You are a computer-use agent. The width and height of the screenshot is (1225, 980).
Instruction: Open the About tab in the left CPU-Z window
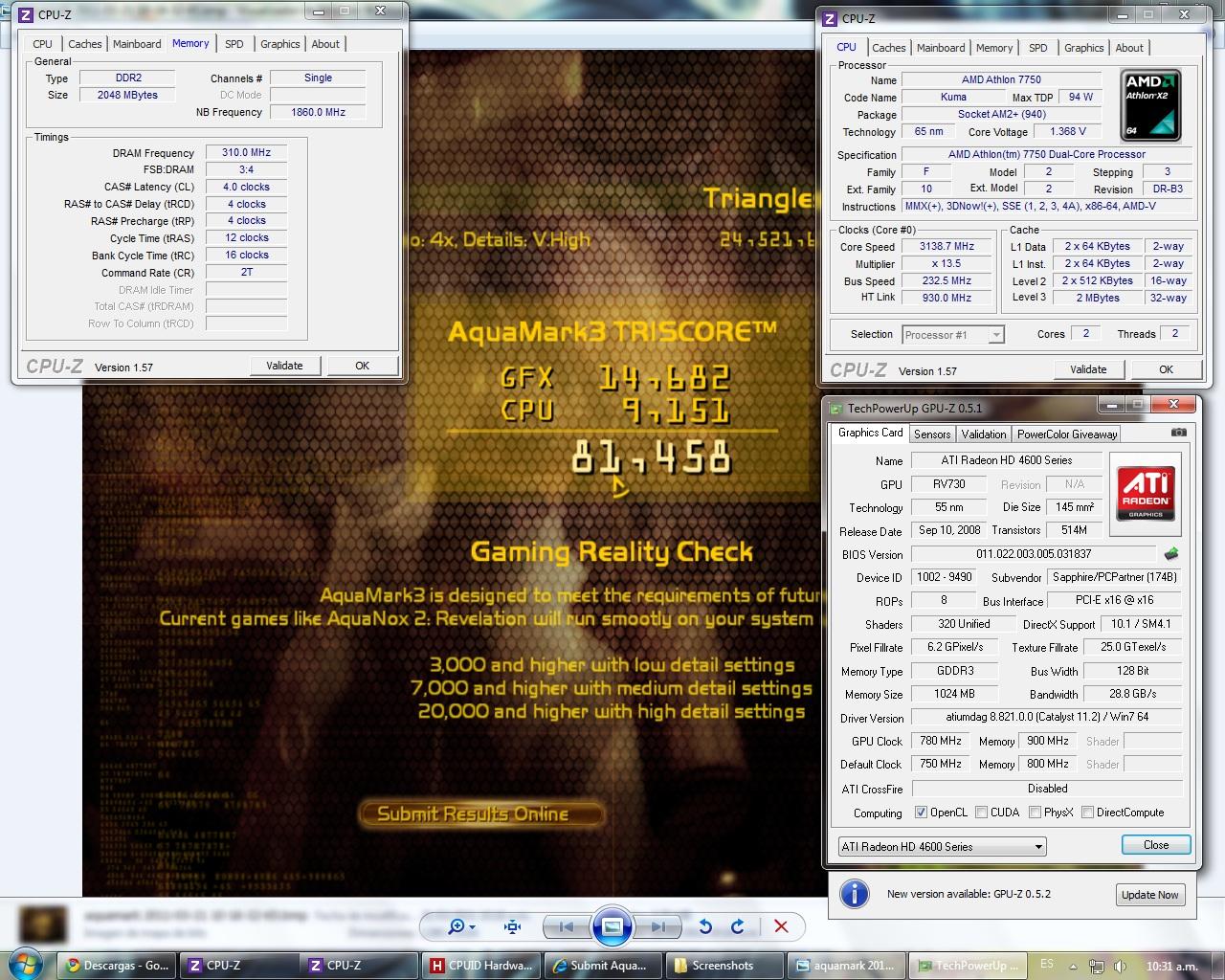pyautogui.click(x=325, y=44)
